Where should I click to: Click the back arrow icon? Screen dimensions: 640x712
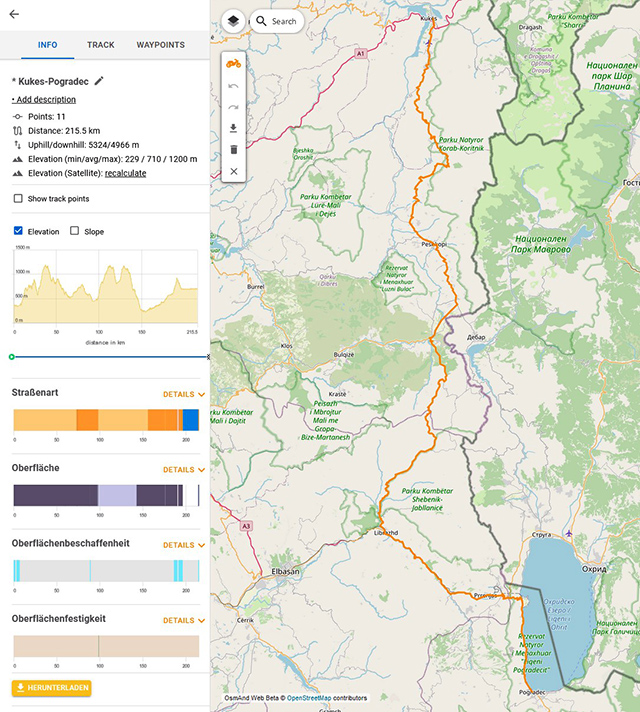pos(14,14)
